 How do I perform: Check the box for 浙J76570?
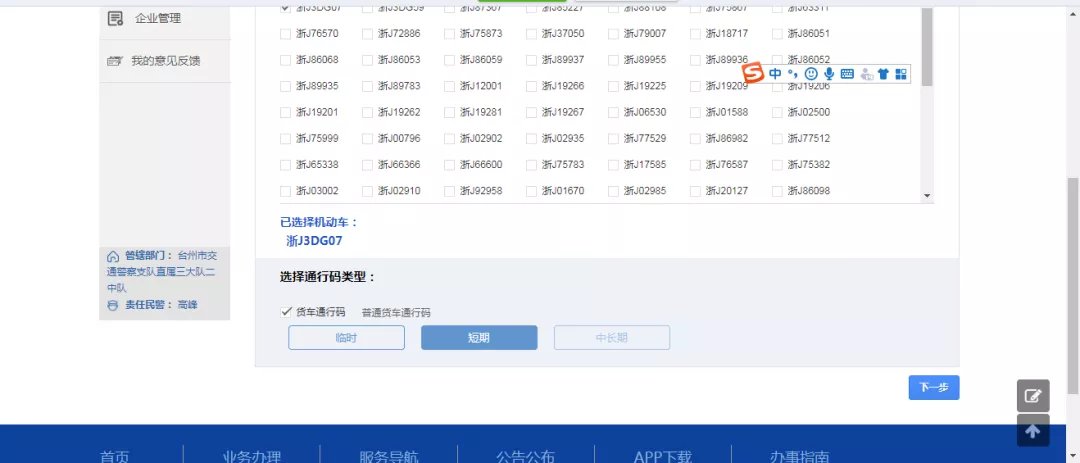(x=285, y=34)
